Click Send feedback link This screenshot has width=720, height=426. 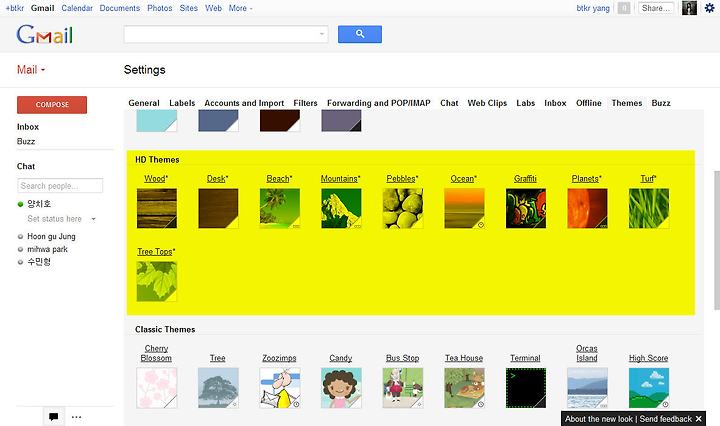pyautogui.click(x=665, y=419)
